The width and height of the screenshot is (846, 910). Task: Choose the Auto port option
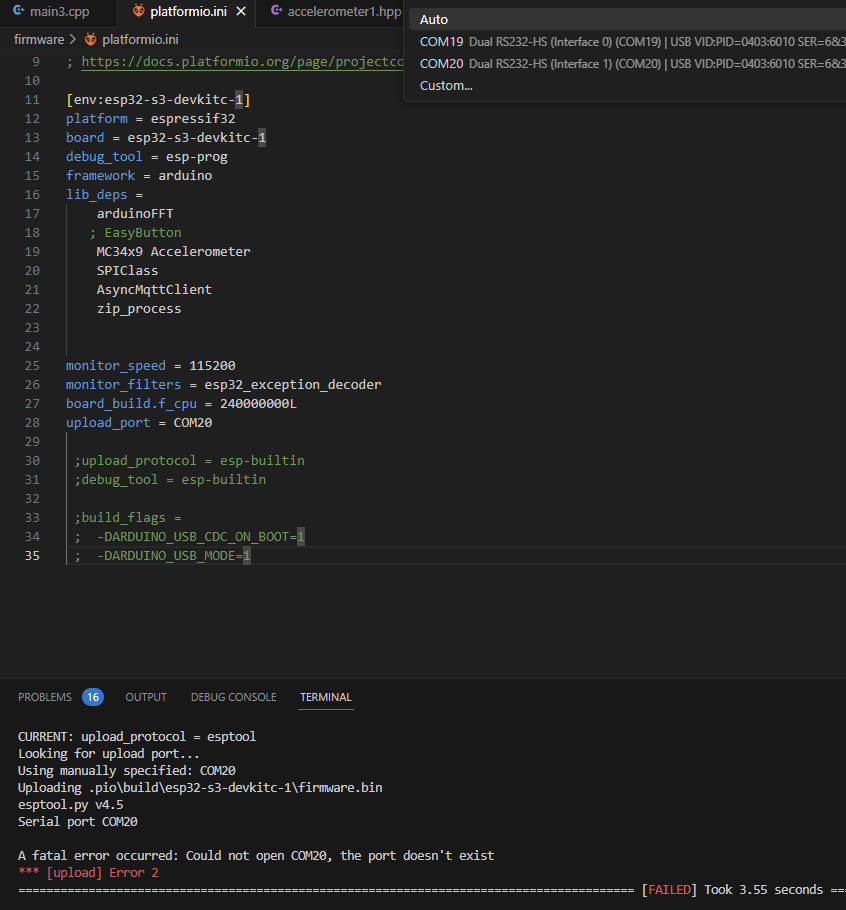point(627,20)
